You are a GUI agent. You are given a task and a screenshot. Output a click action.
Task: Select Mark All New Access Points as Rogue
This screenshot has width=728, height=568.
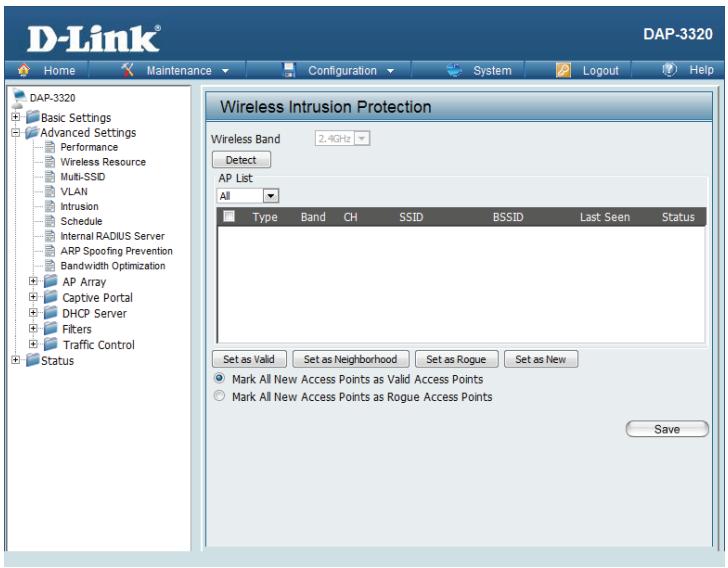(x=219, y=396)
